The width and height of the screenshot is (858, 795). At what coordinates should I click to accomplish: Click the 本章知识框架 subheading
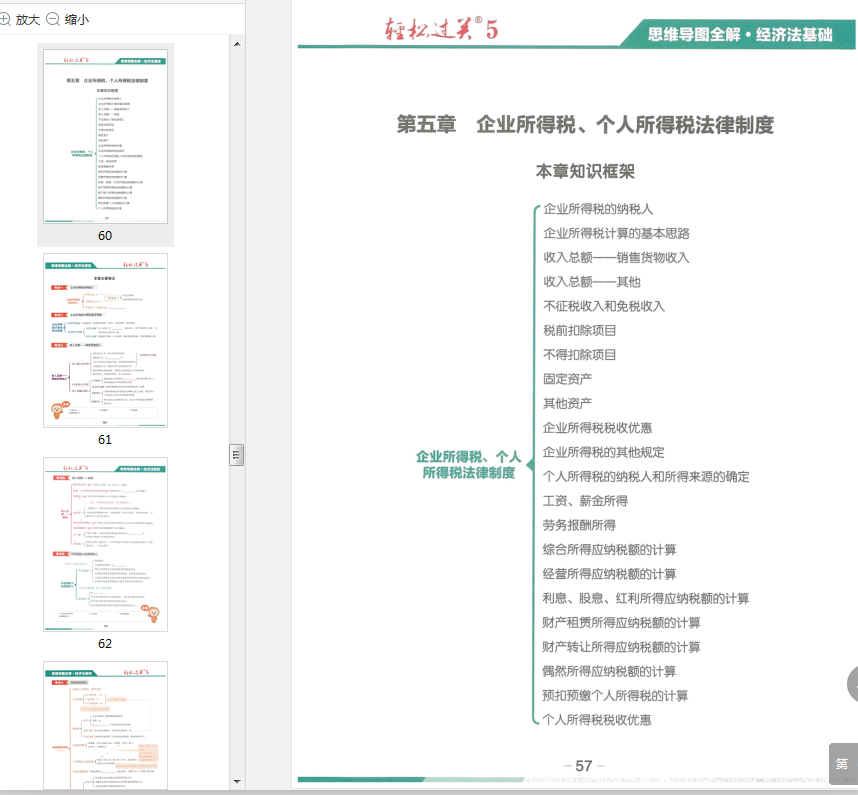[585, 171]
